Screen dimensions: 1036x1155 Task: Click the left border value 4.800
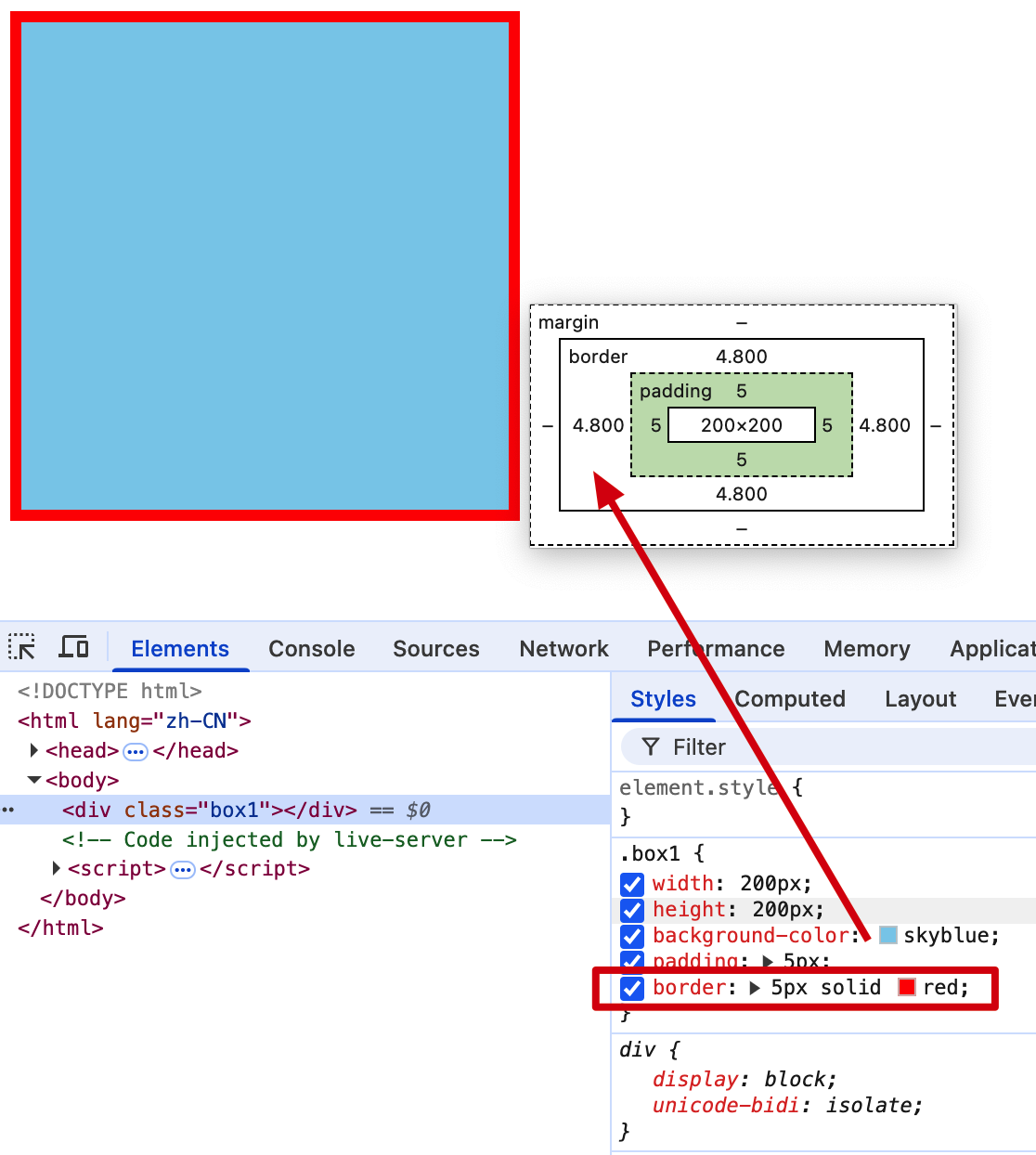(599, 425)
